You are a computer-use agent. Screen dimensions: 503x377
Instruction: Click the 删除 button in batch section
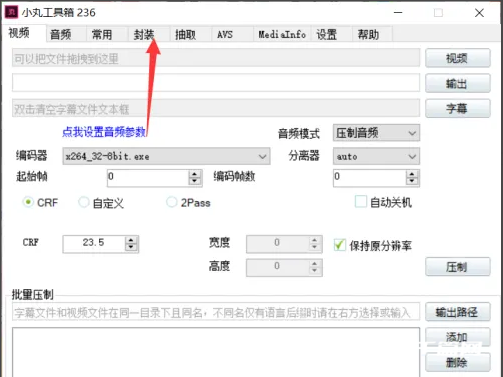(458, 362)
